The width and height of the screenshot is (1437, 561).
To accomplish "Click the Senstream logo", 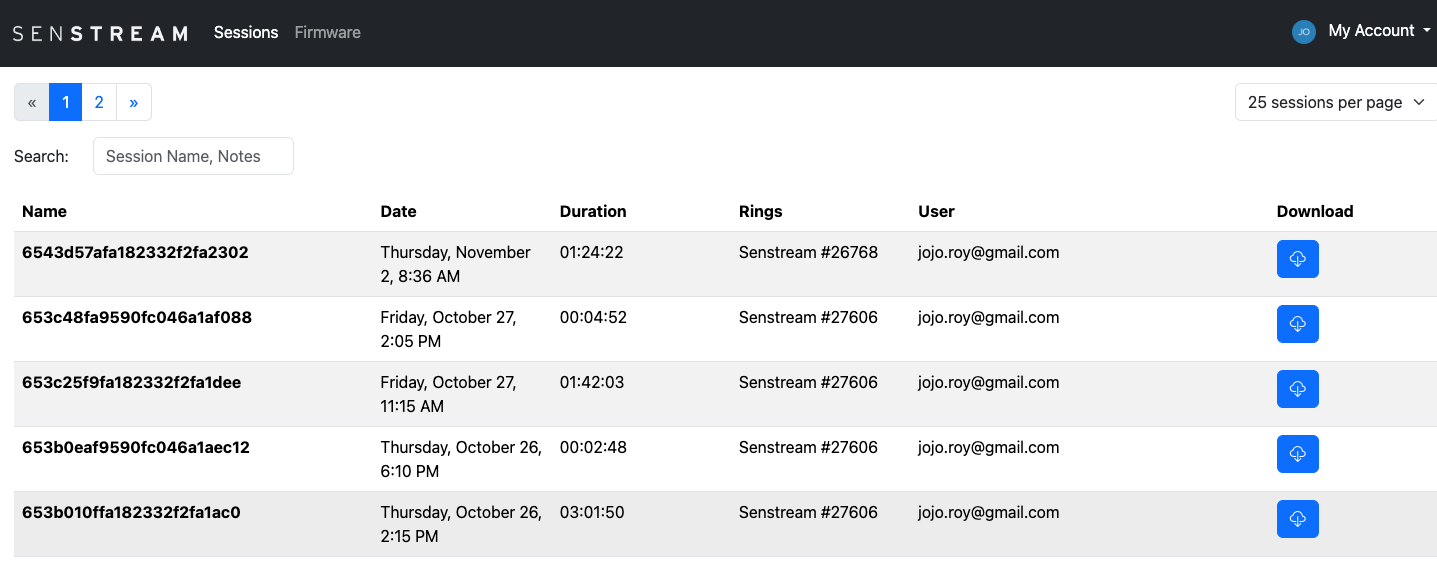I will click(x=100, y=33).
